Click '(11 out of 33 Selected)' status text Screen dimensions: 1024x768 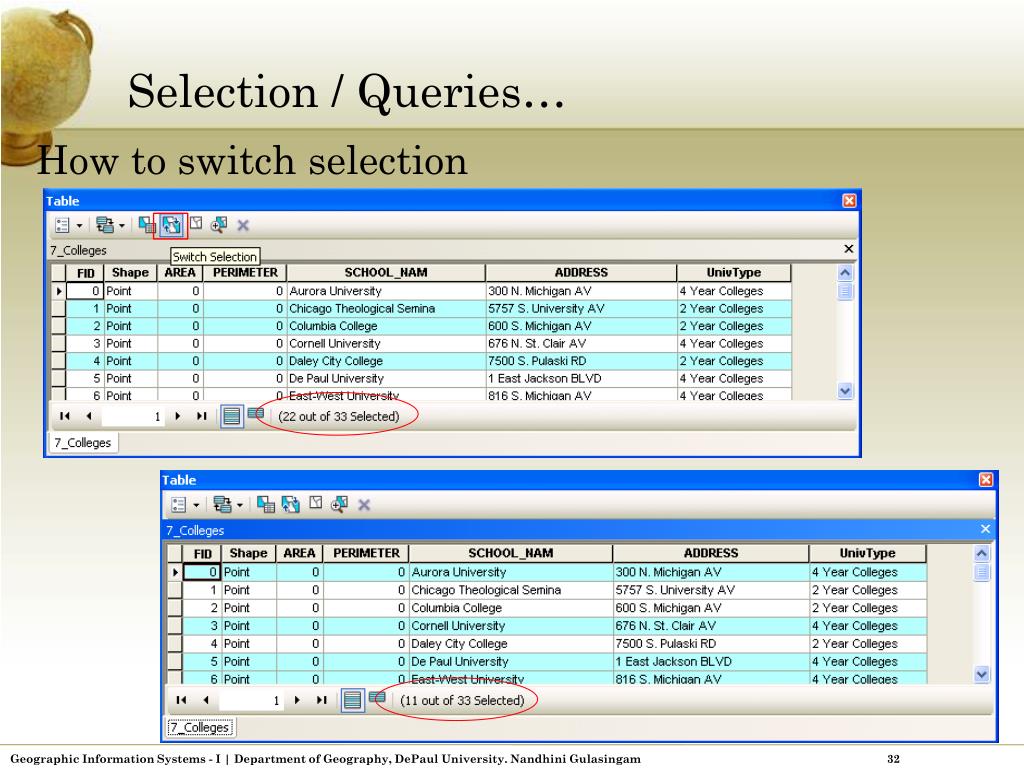462,701
